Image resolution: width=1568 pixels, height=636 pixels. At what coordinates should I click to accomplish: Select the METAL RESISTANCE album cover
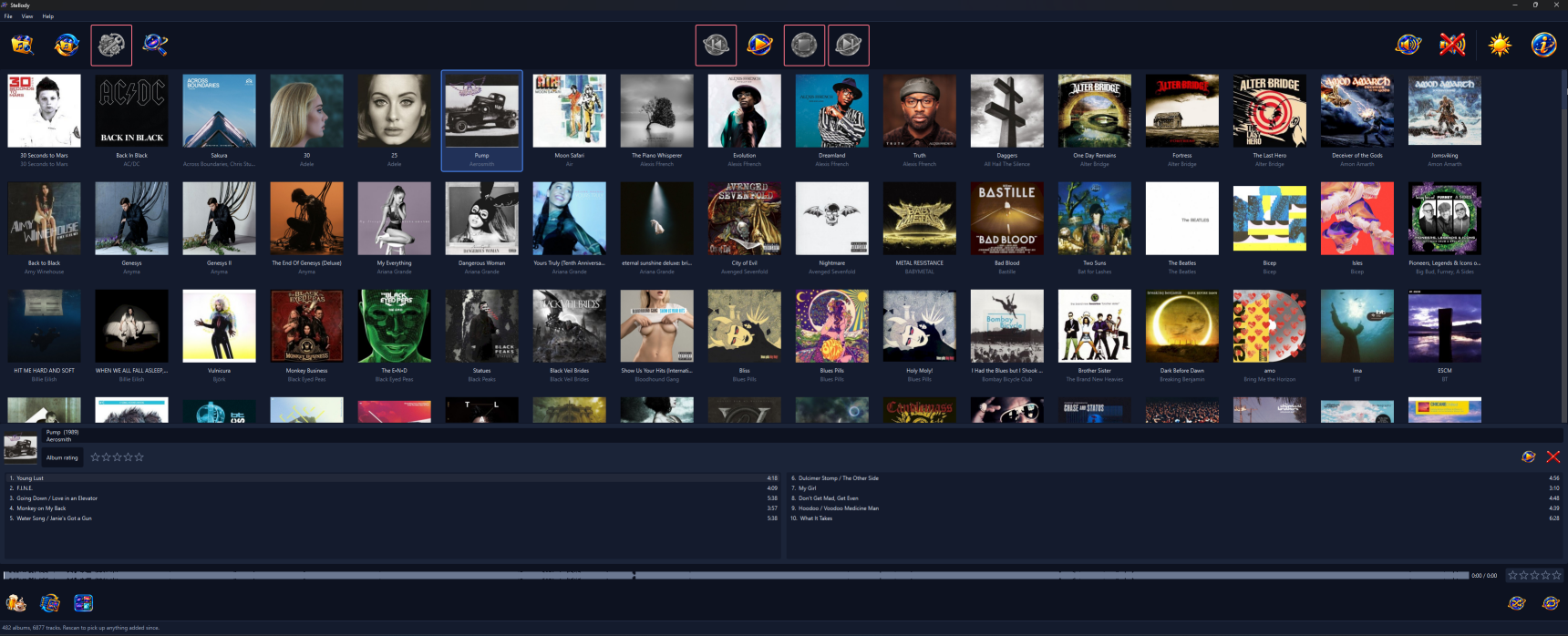pyautogui.click(x=919, y=219)
